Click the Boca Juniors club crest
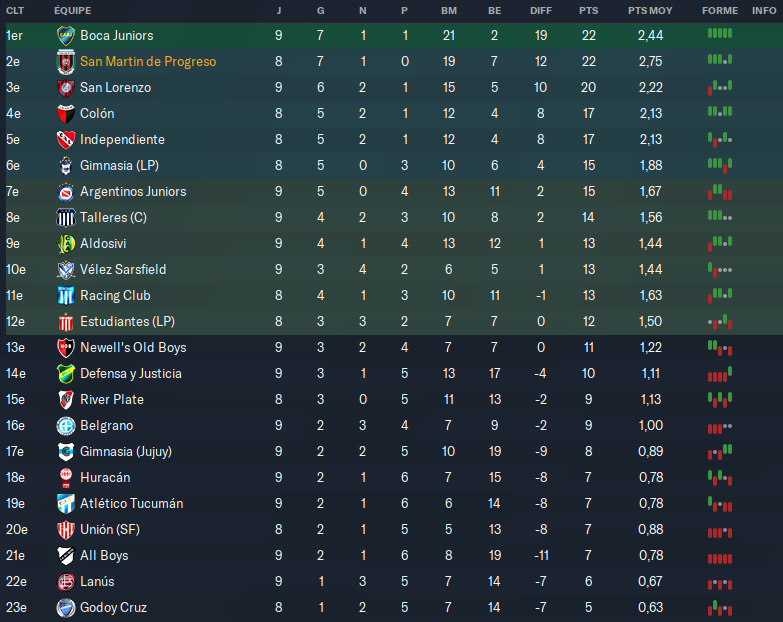 (x=66, y=35)
